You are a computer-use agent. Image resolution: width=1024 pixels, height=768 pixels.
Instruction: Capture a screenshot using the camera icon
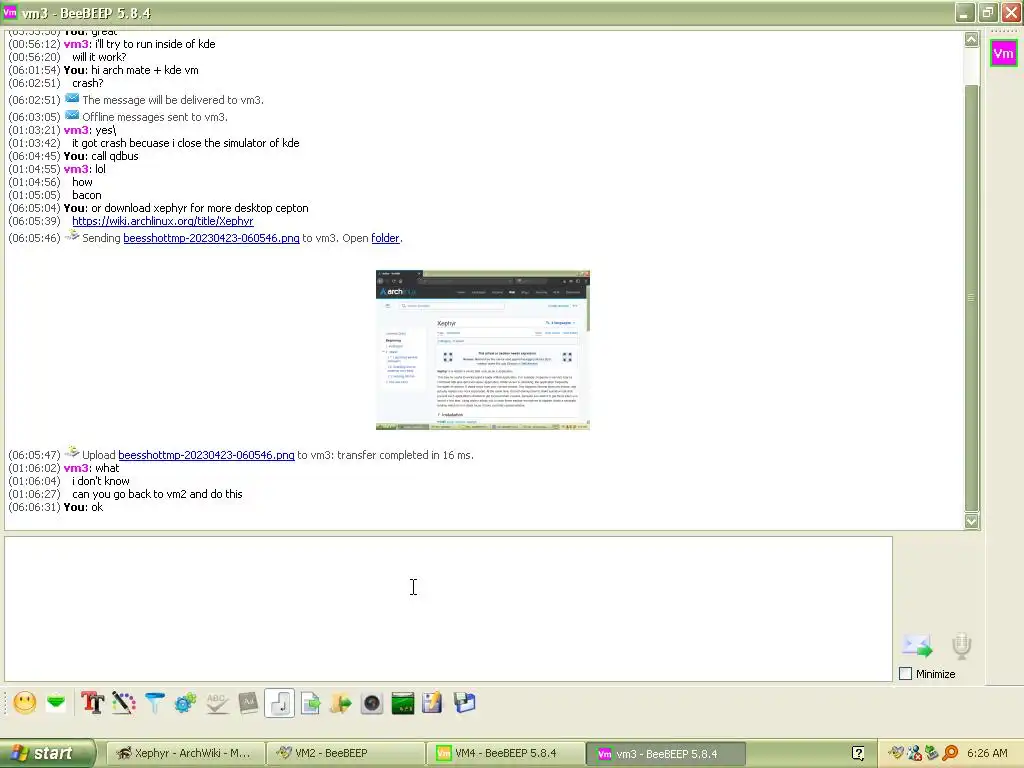click(x=372, y=703)
